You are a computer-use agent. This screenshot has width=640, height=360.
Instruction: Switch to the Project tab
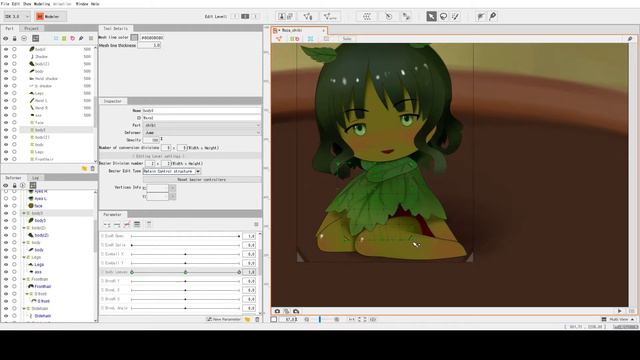point(31,29)
